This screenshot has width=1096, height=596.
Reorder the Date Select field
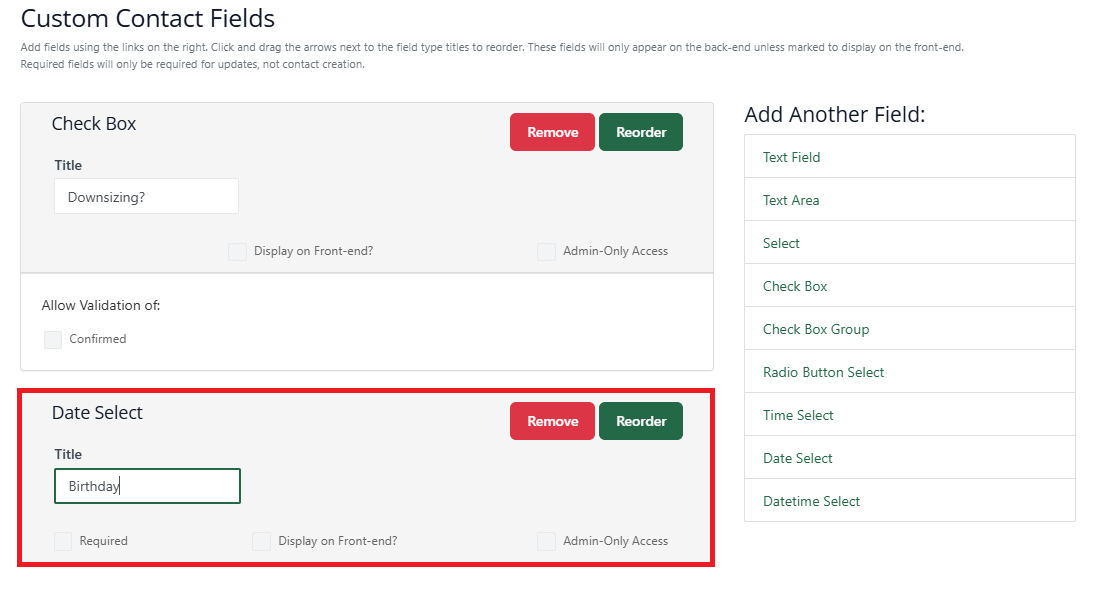[x=641, y=421]
